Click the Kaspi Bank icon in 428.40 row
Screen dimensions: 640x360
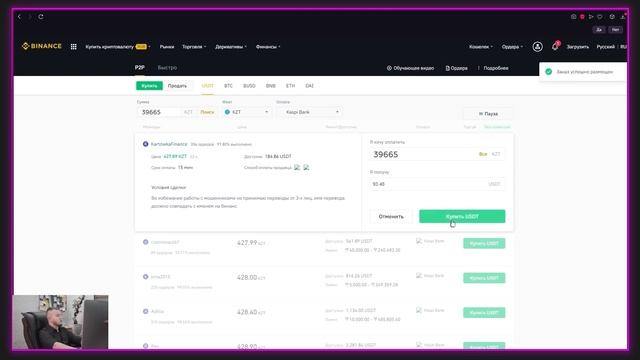[419, 310]
